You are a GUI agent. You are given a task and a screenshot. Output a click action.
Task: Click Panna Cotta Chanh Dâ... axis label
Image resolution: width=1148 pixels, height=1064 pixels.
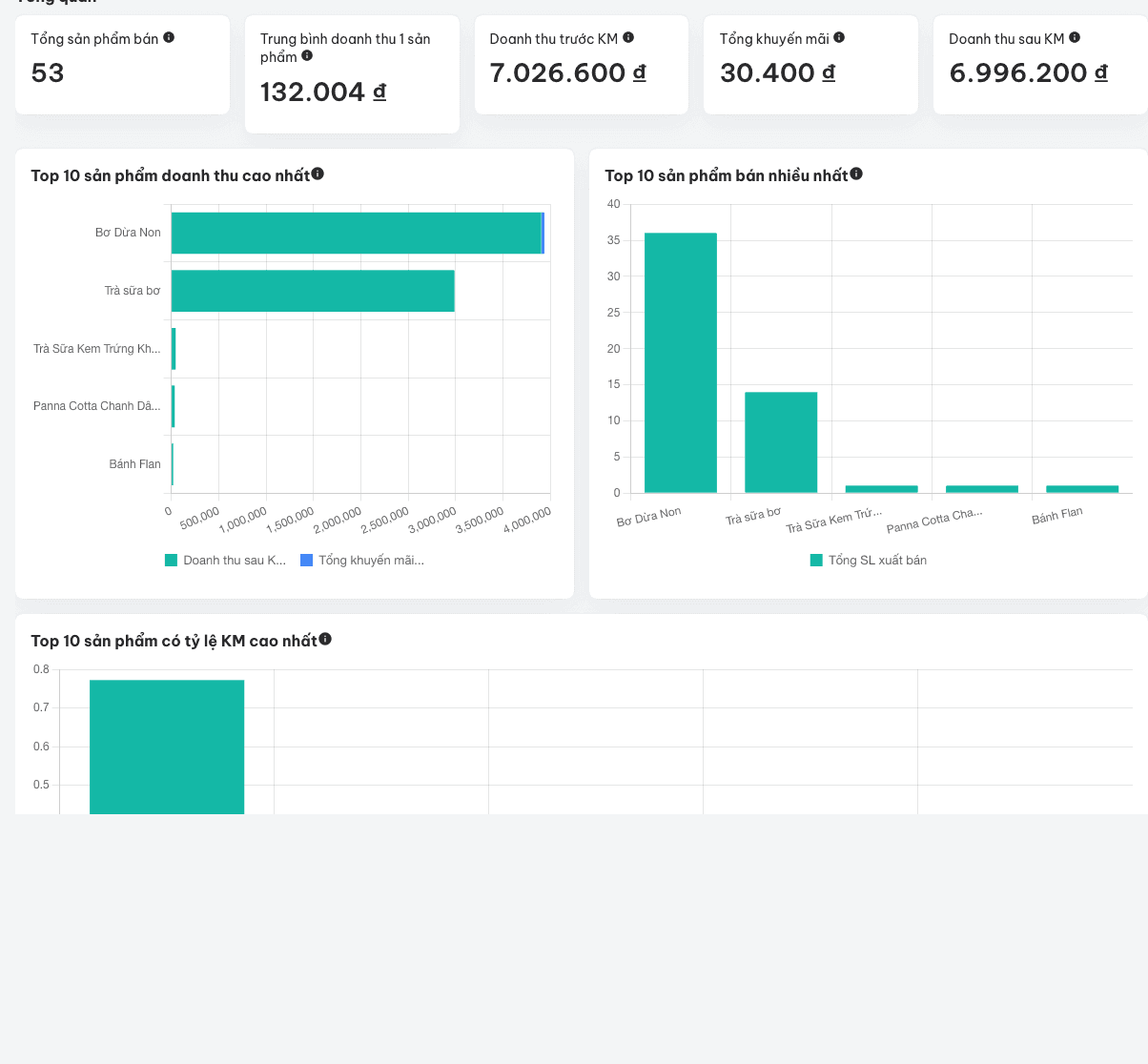click(97, 406)
